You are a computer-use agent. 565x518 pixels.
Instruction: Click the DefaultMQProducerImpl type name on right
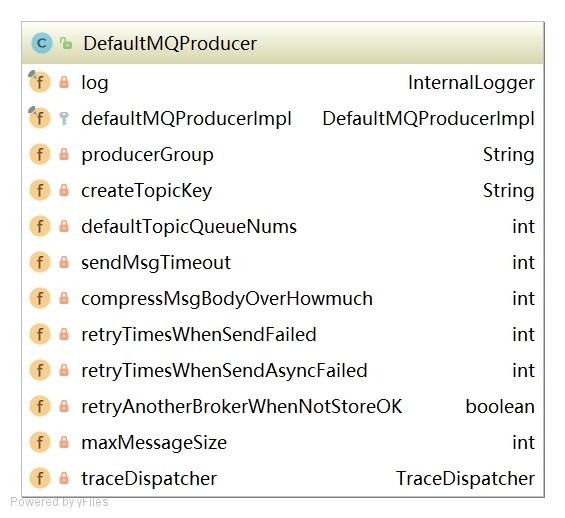(428, 119)
